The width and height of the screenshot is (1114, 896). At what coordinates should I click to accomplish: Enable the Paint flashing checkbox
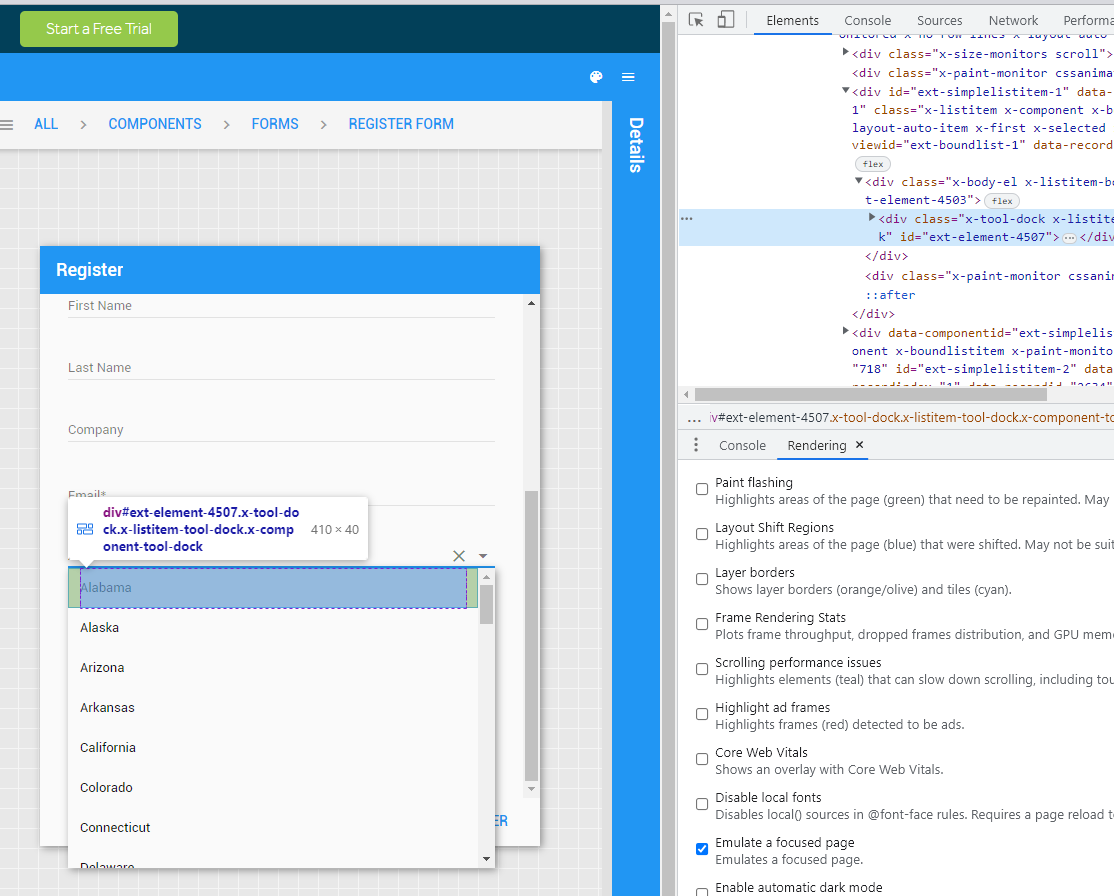702,490
